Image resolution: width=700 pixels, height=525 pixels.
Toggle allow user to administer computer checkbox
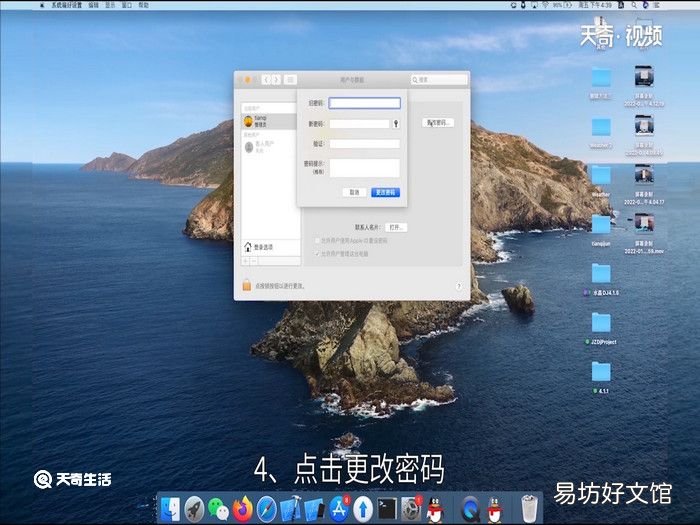317,254
